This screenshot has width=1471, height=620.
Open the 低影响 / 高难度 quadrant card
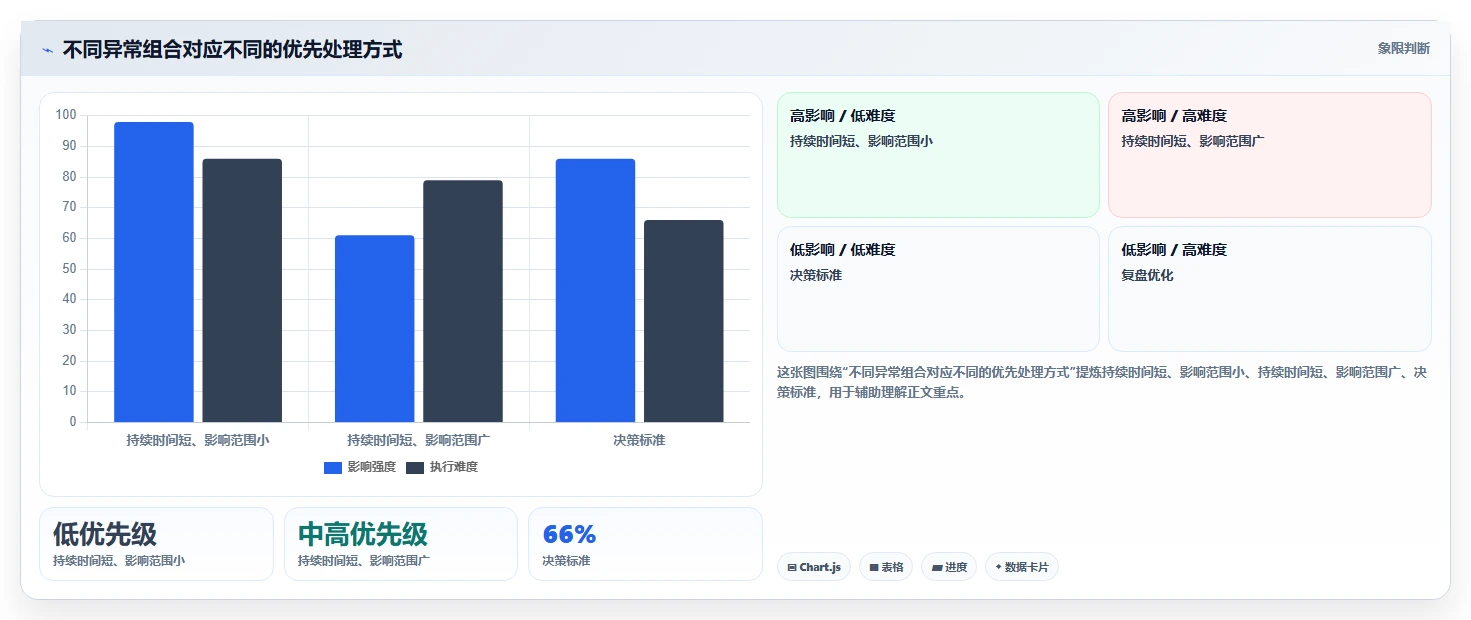click(1270, 289)
